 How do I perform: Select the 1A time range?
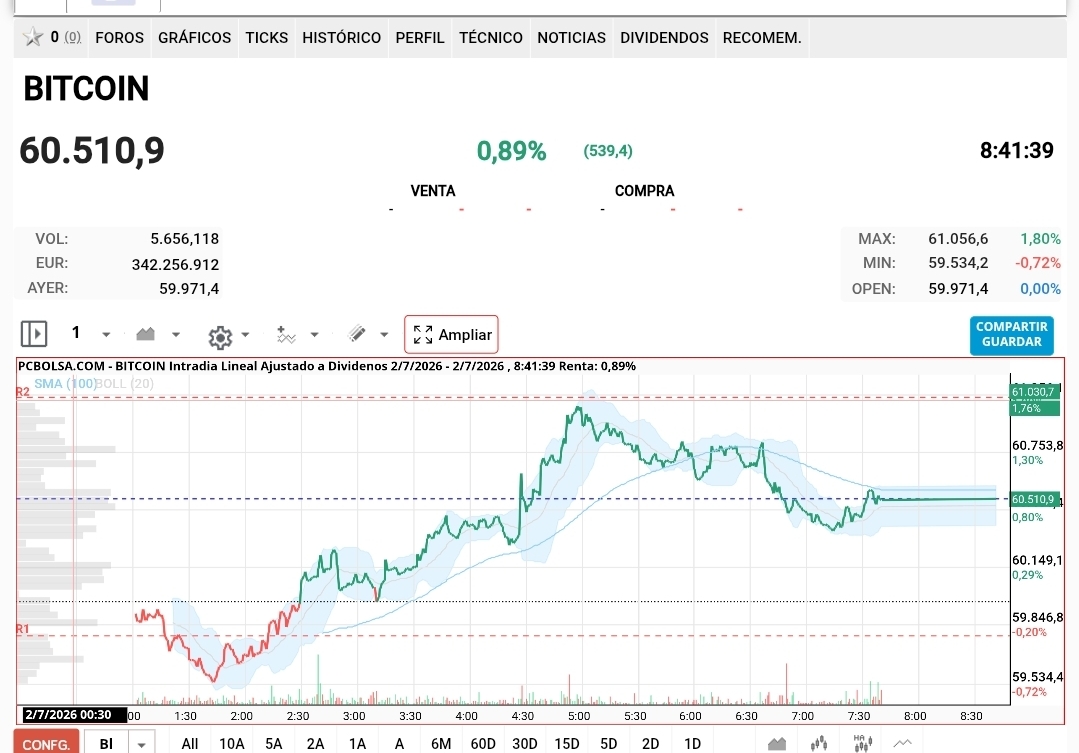[357, 744]
